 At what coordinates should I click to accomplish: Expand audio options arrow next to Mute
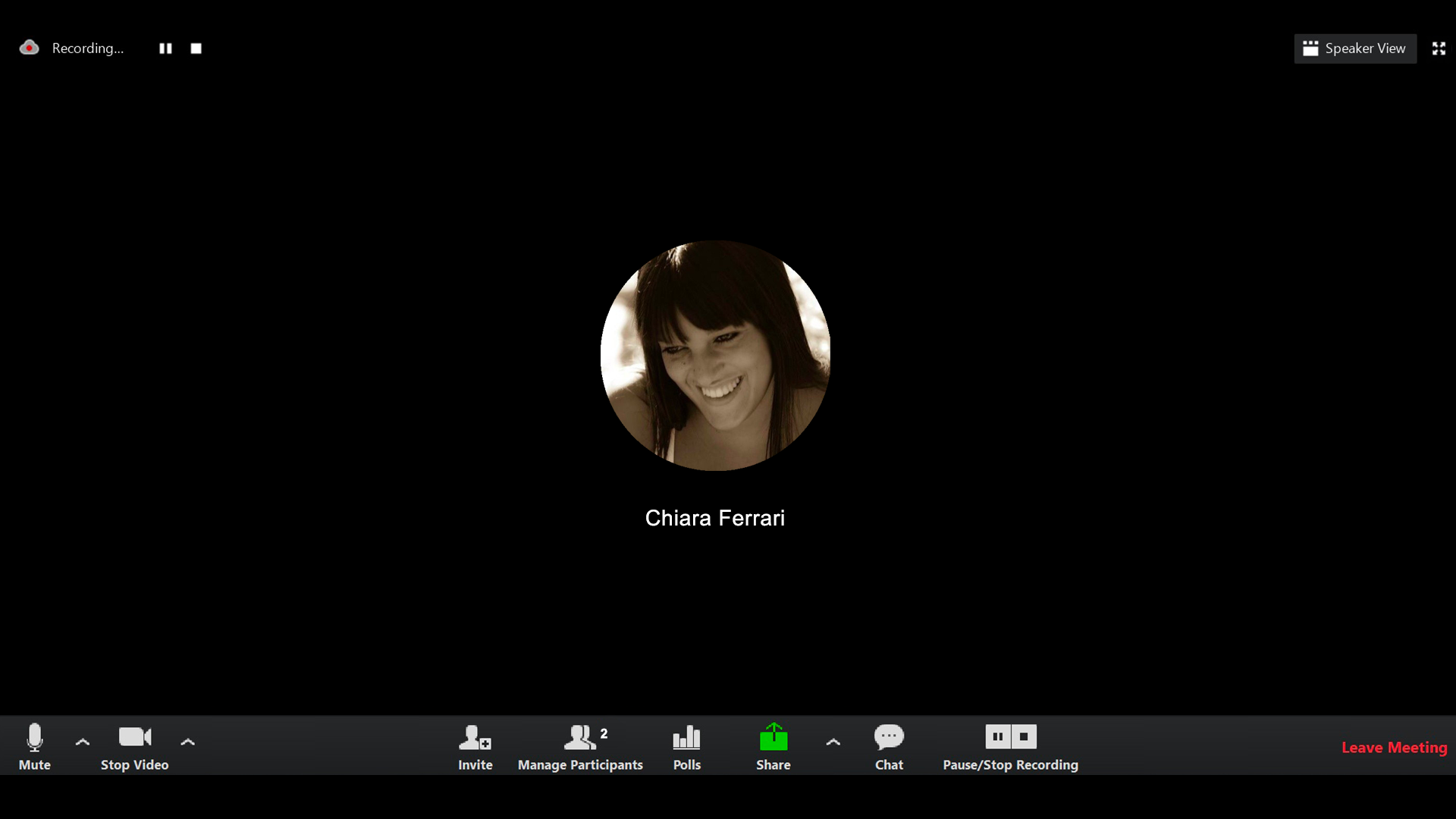(83, 742)
